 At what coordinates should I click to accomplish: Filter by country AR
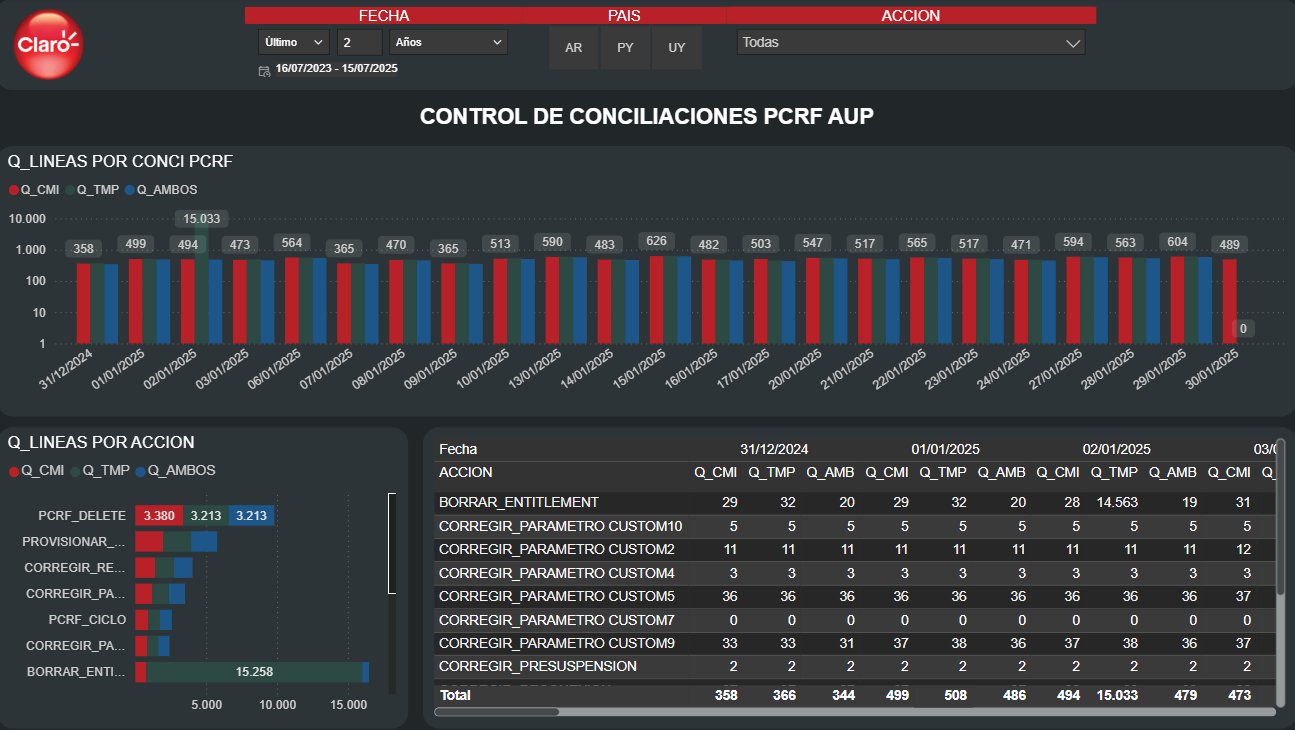[574, 48]
